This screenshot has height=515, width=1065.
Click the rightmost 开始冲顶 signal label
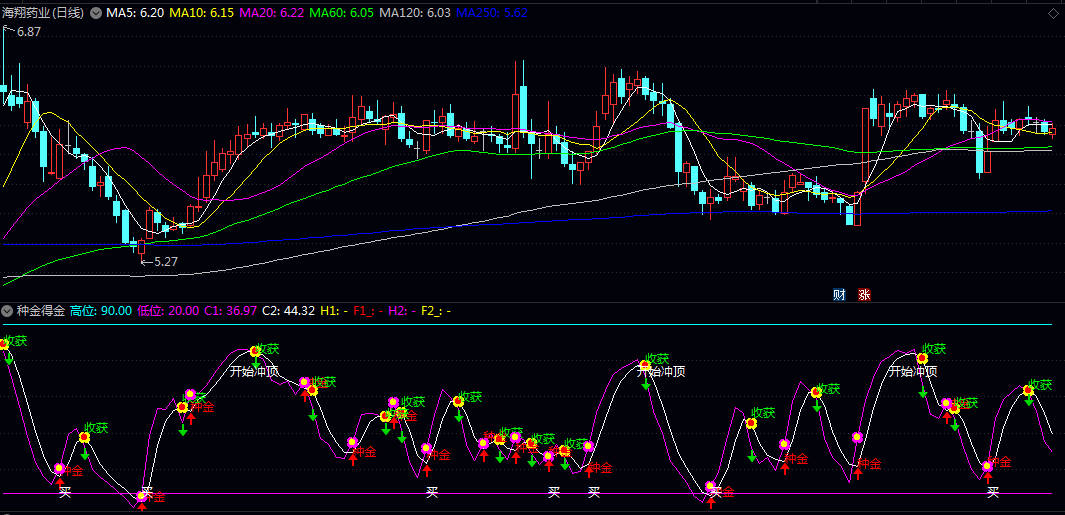(912, 371)
